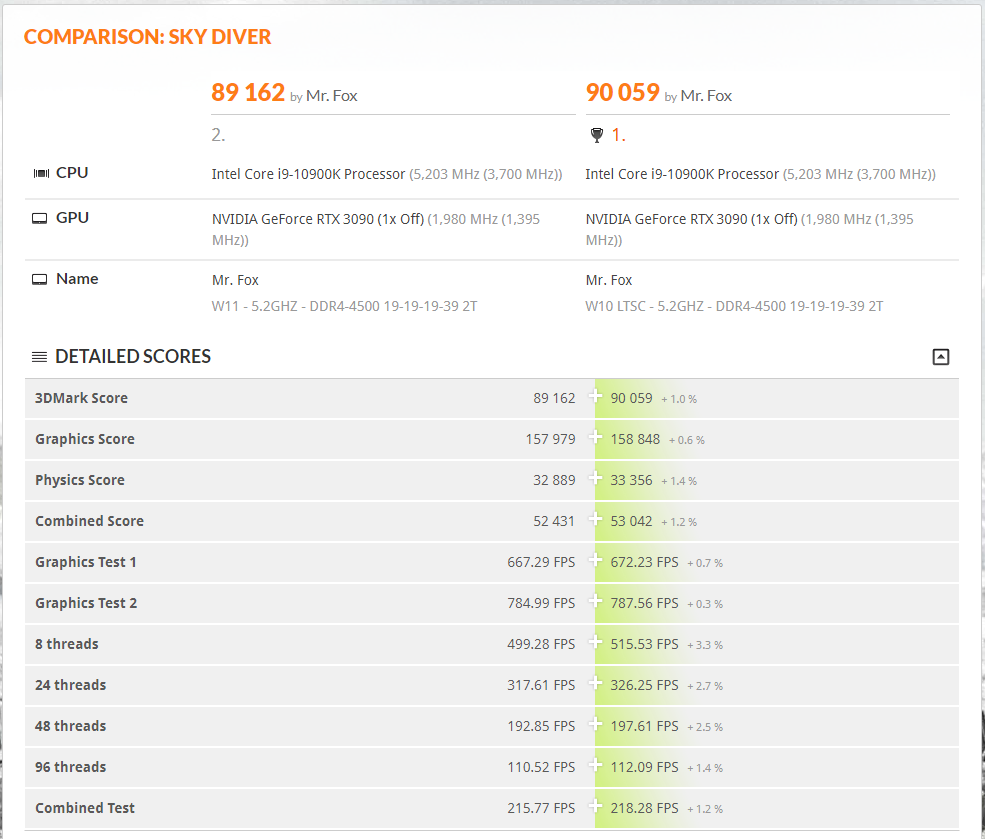Click the 24 threads label
This screenshot has width=985, height=839.
click(x=71, y=685)
